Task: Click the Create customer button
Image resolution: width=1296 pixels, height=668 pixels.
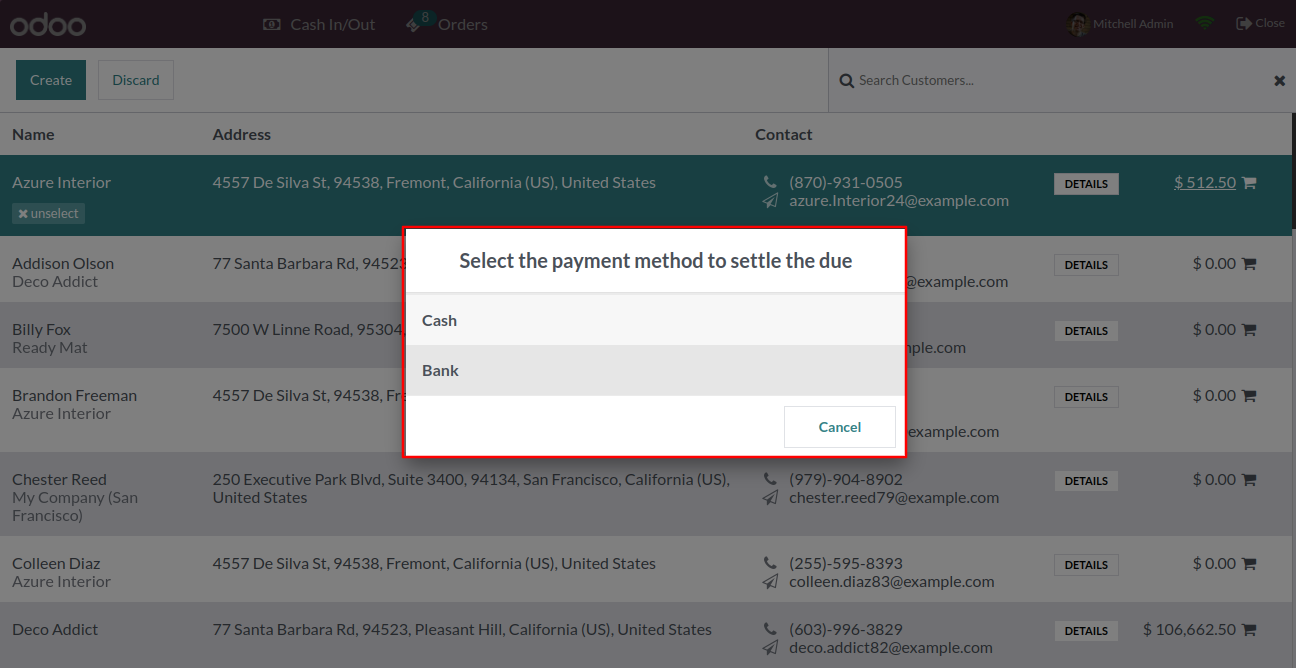Action: [x=51, y=80]
